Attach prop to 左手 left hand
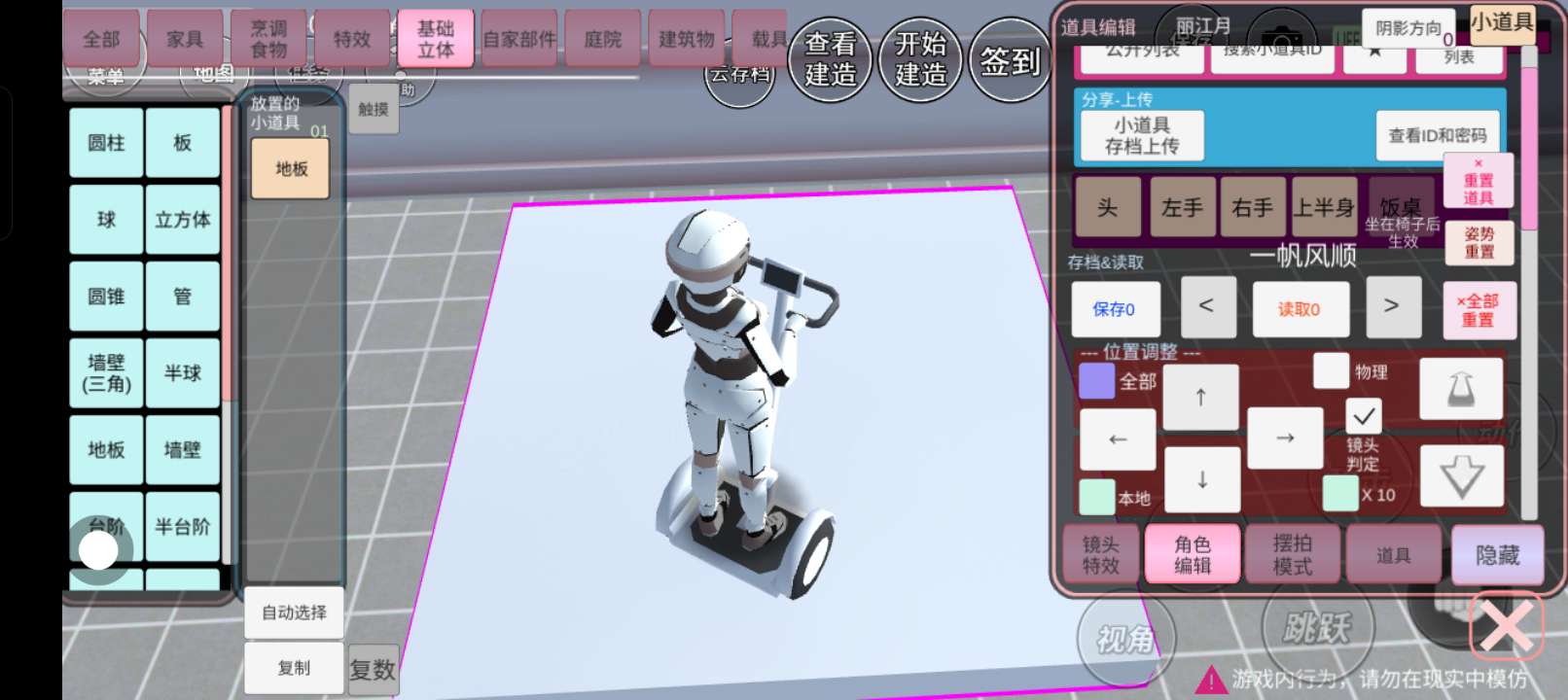The image size is (1568, 700). (x=1182, y=207)
